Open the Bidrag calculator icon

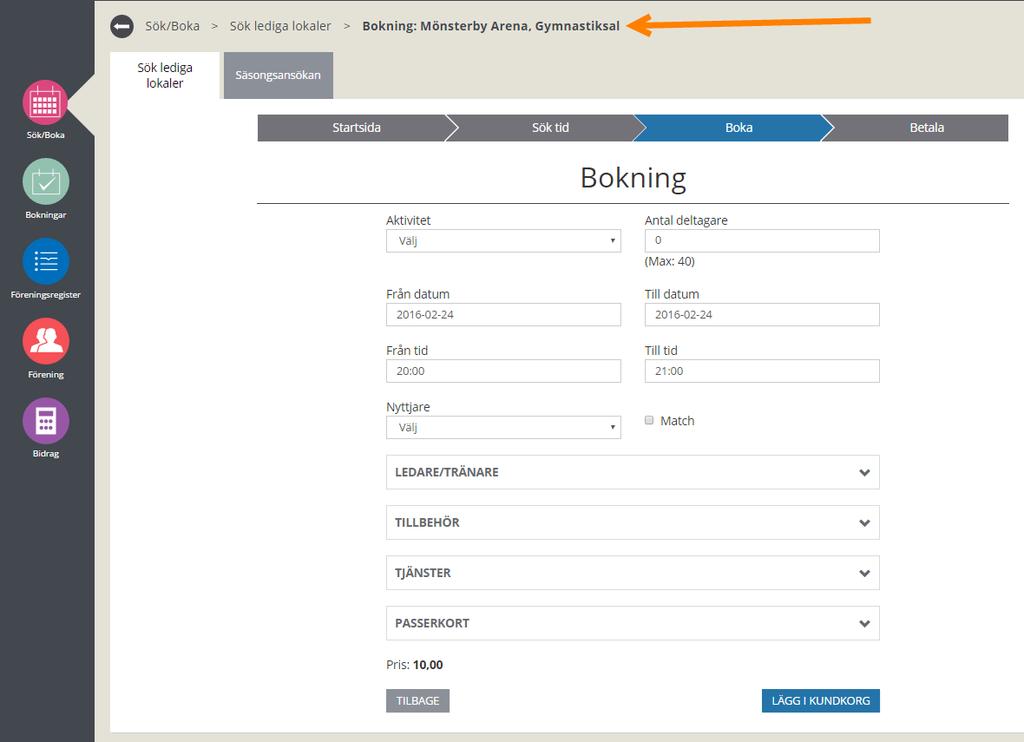tap(46, 421)
